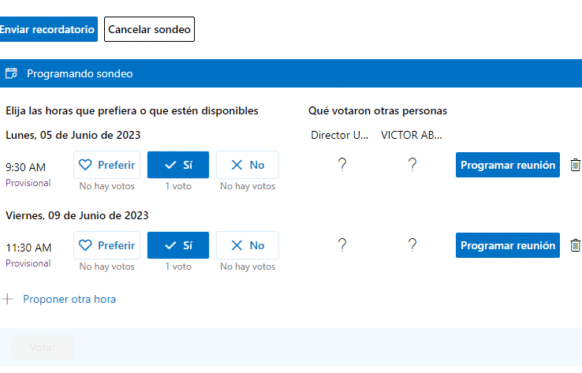Delete the 11:30 AM time option
Viewport: 582px width, 373px height.
pyautogui.click(x=575, y=245)
